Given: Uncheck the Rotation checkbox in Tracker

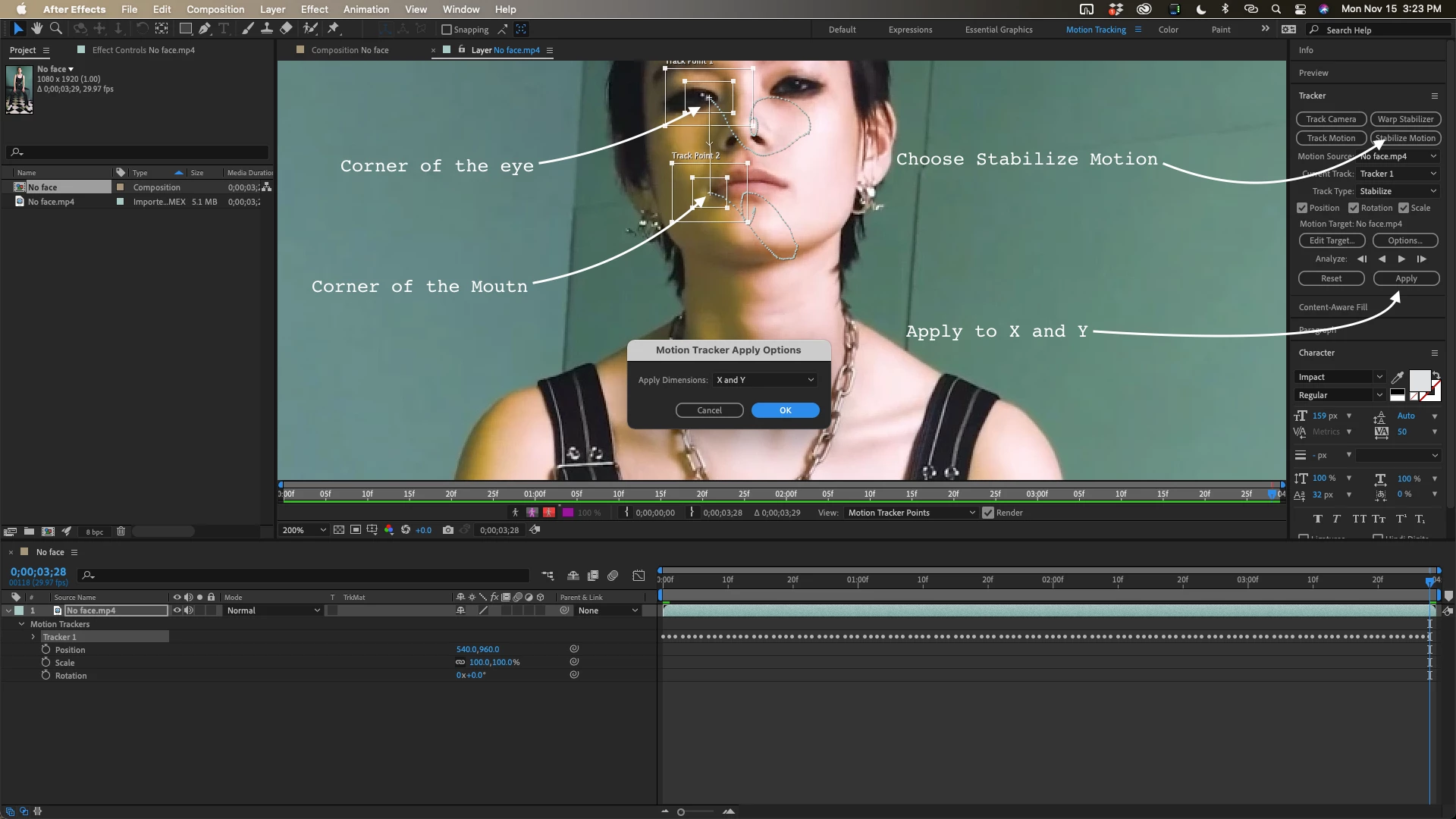Looking at the screenshot, I should coord(1354,208).
